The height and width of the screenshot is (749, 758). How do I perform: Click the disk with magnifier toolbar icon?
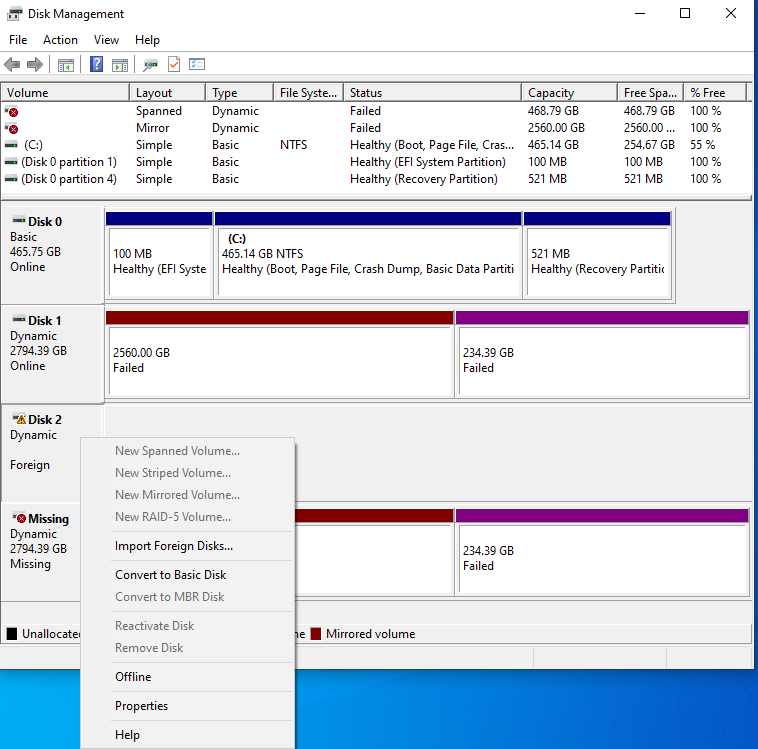[150, 65]
